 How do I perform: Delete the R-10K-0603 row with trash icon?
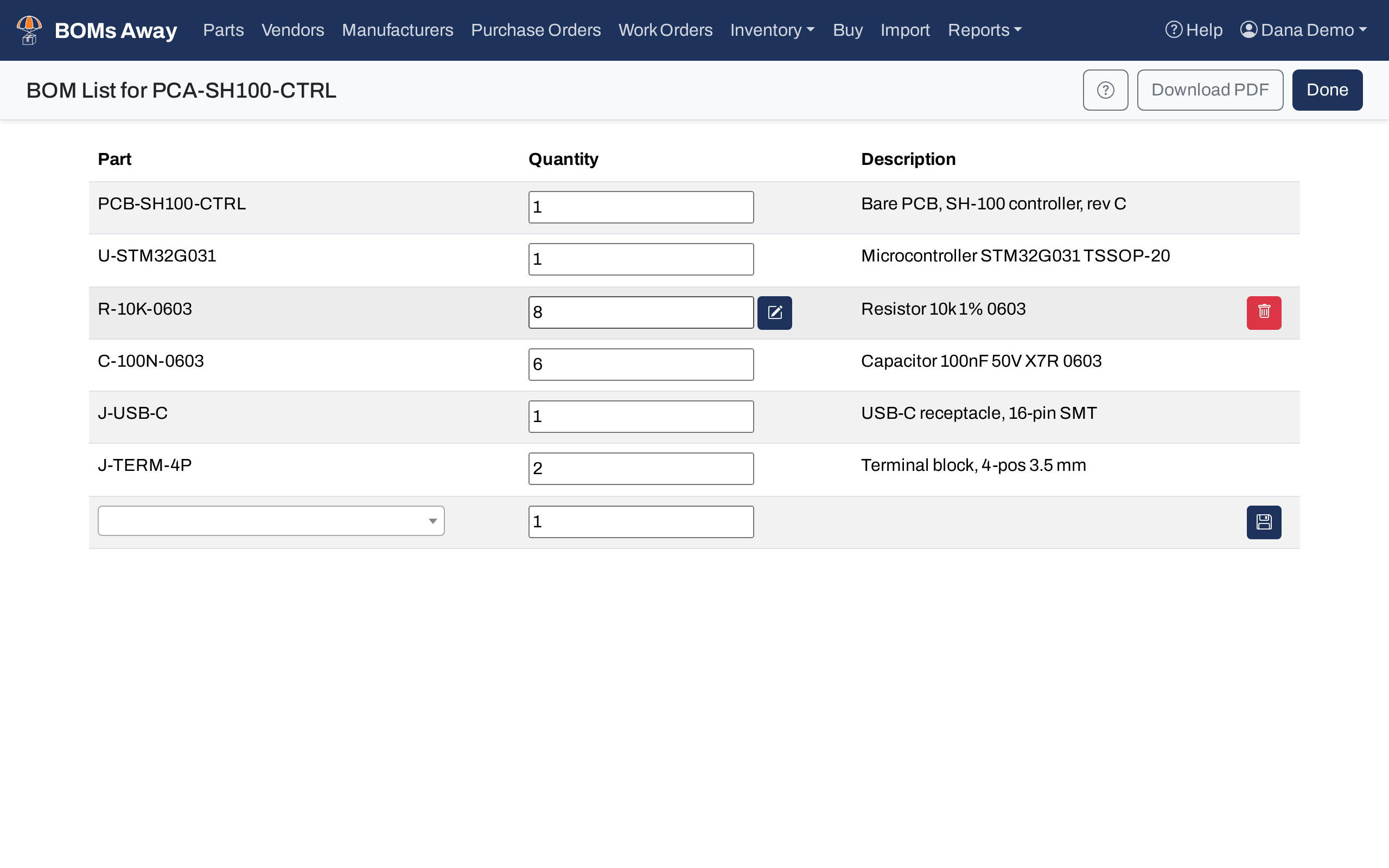pyautogui.click(x=1264, y=312)
